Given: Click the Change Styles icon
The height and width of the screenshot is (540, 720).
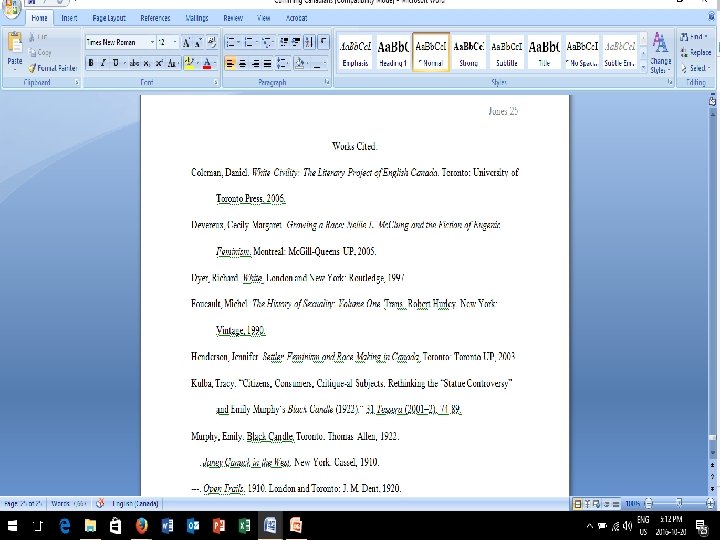Looking at the screenshot, I should coord(660,52).
